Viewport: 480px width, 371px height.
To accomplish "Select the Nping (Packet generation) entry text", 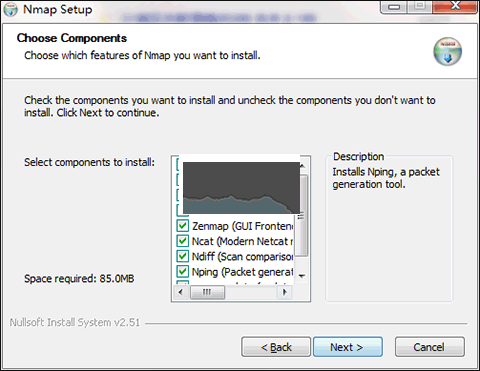I will click(x=243, y=272).
